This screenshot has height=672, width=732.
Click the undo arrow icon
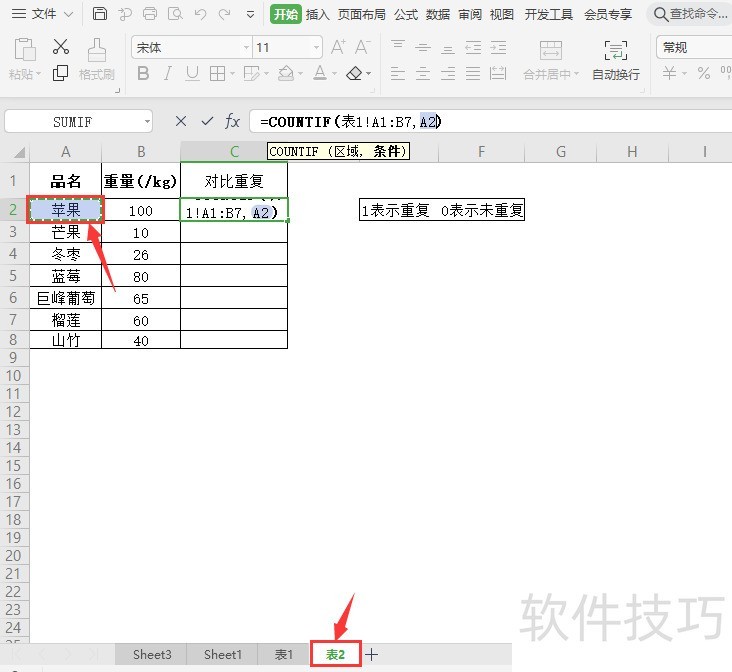point(200,14)
